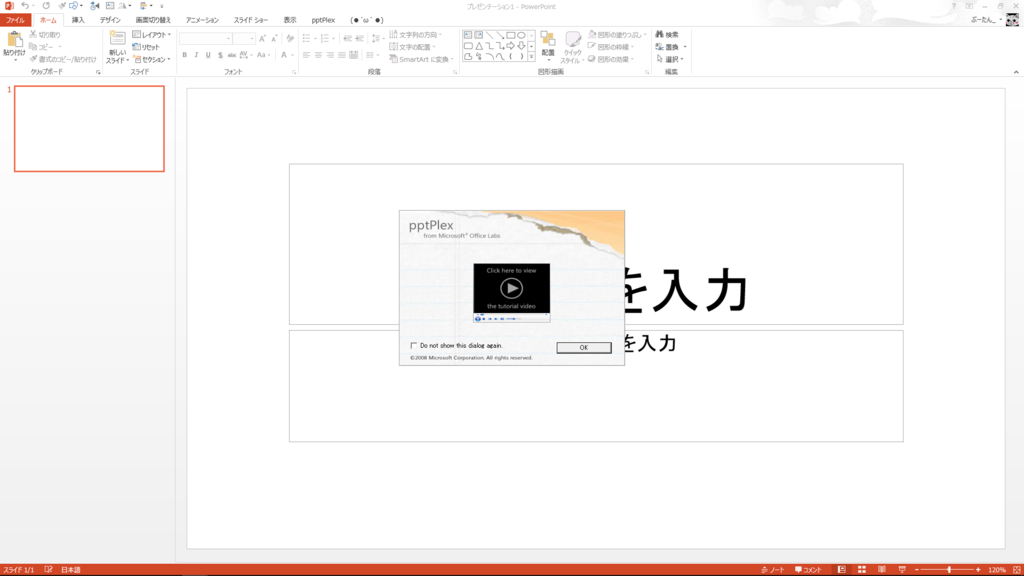Switch to Slide Sorter view icon
This screenshot has width=1024, height=576.
862,569
